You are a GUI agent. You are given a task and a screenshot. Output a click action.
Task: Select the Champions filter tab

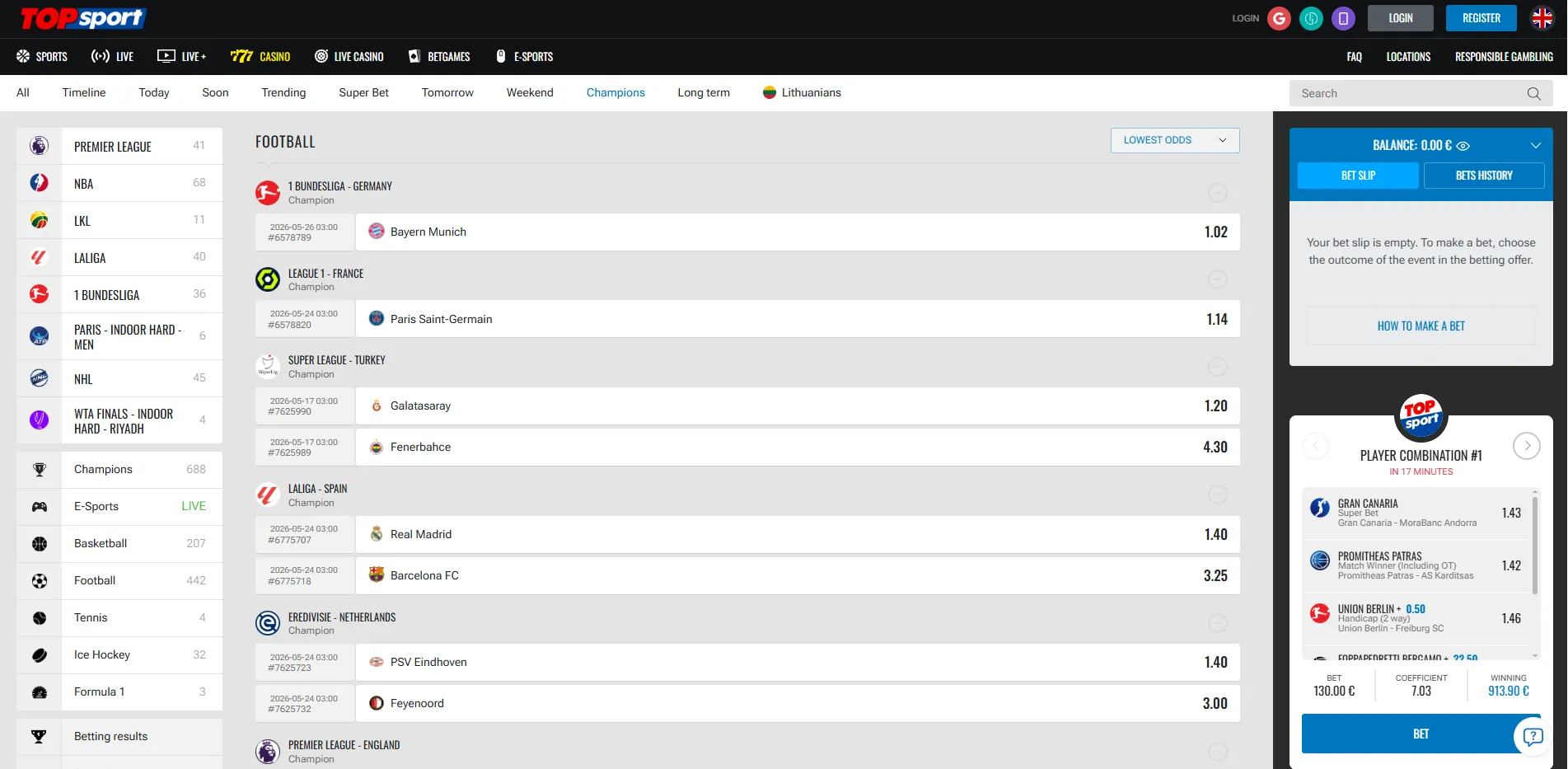coord(615,92)
